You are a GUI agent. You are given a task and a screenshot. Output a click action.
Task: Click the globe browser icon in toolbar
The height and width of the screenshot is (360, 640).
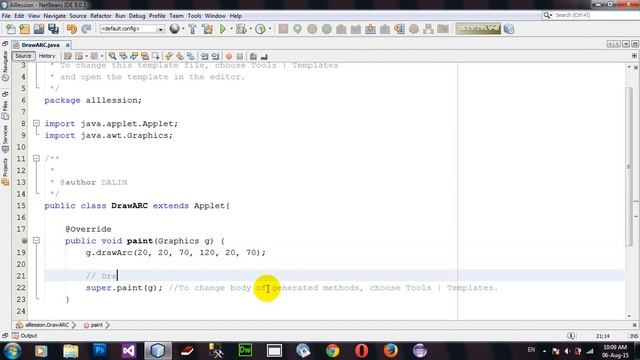tap(175, 29)
